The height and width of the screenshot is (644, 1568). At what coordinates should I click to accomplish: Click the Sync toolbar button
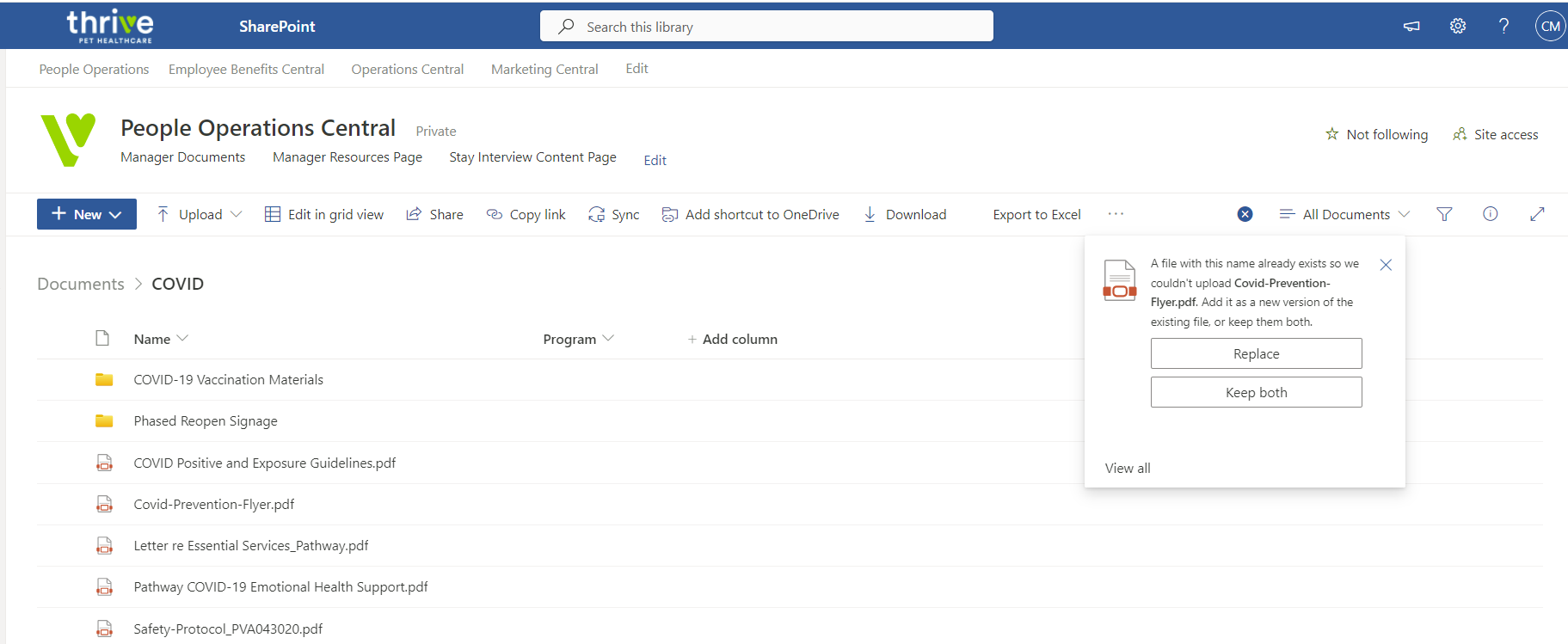614,214
